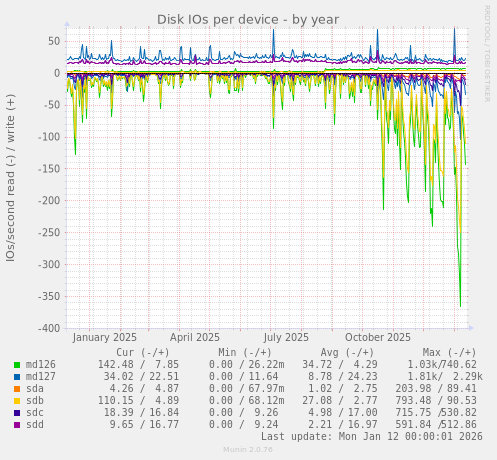
Task: Click the 'October 2025' x-axis label
Action: [378, 337]
